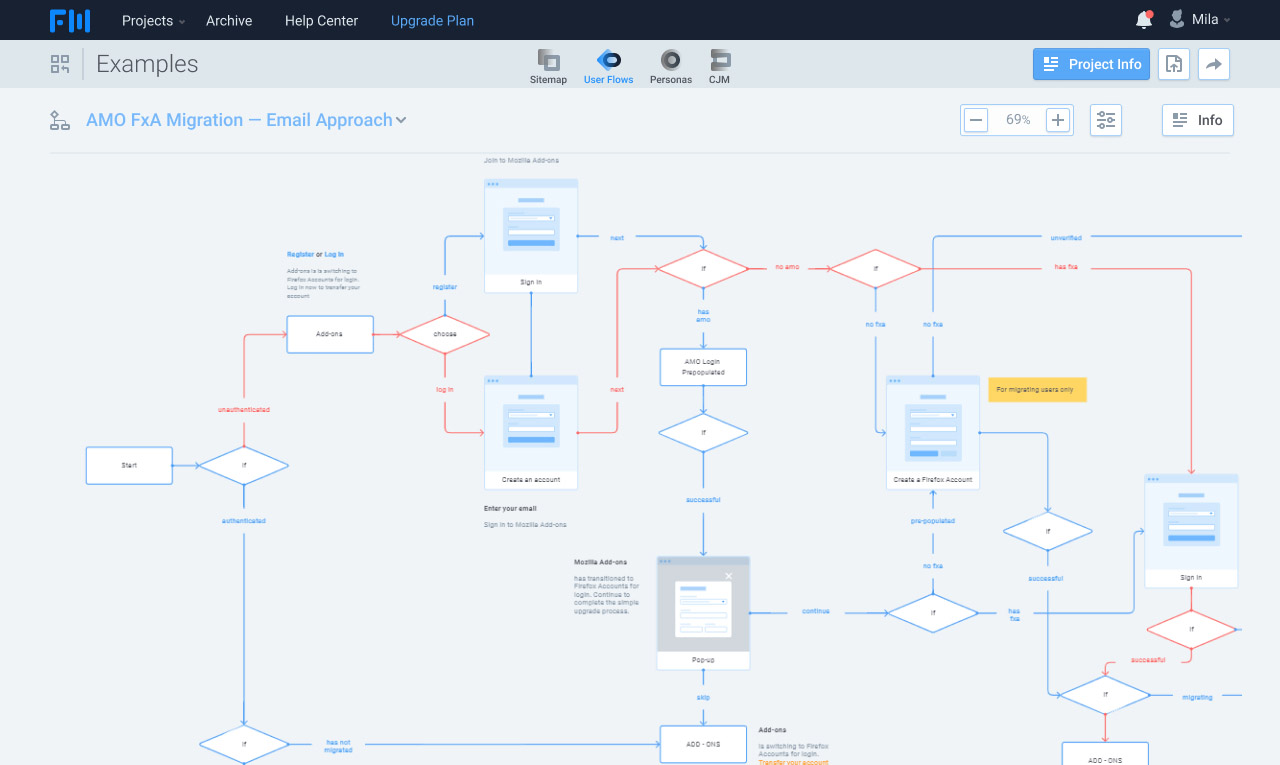Zoom in with the plus button
The height and width of the screenshot is (765, 1280).
pos(1058,120)
